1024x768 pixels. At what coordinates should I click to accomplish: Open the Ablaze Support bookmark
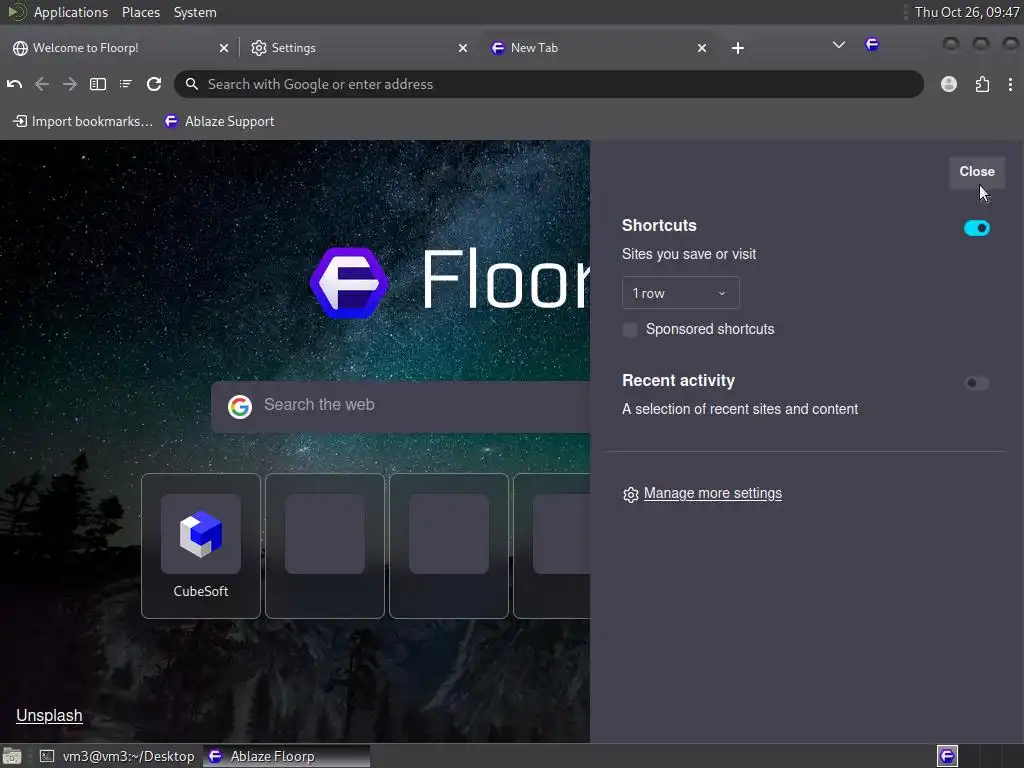click(x=219, y=121)
